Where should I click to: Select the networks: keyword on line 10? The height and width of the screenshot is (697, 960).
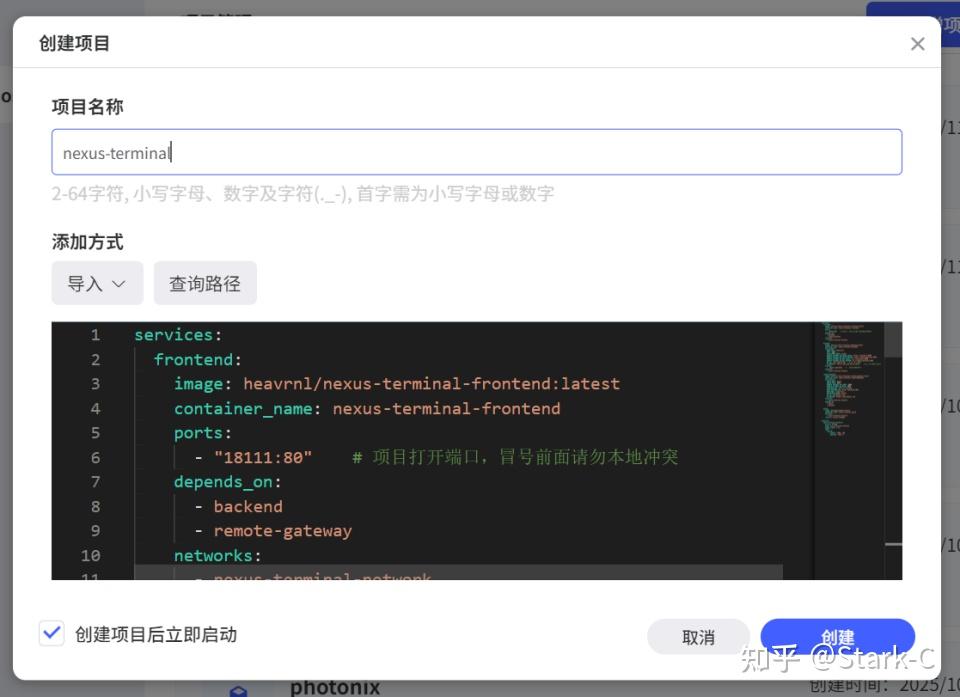click(213, 555)
